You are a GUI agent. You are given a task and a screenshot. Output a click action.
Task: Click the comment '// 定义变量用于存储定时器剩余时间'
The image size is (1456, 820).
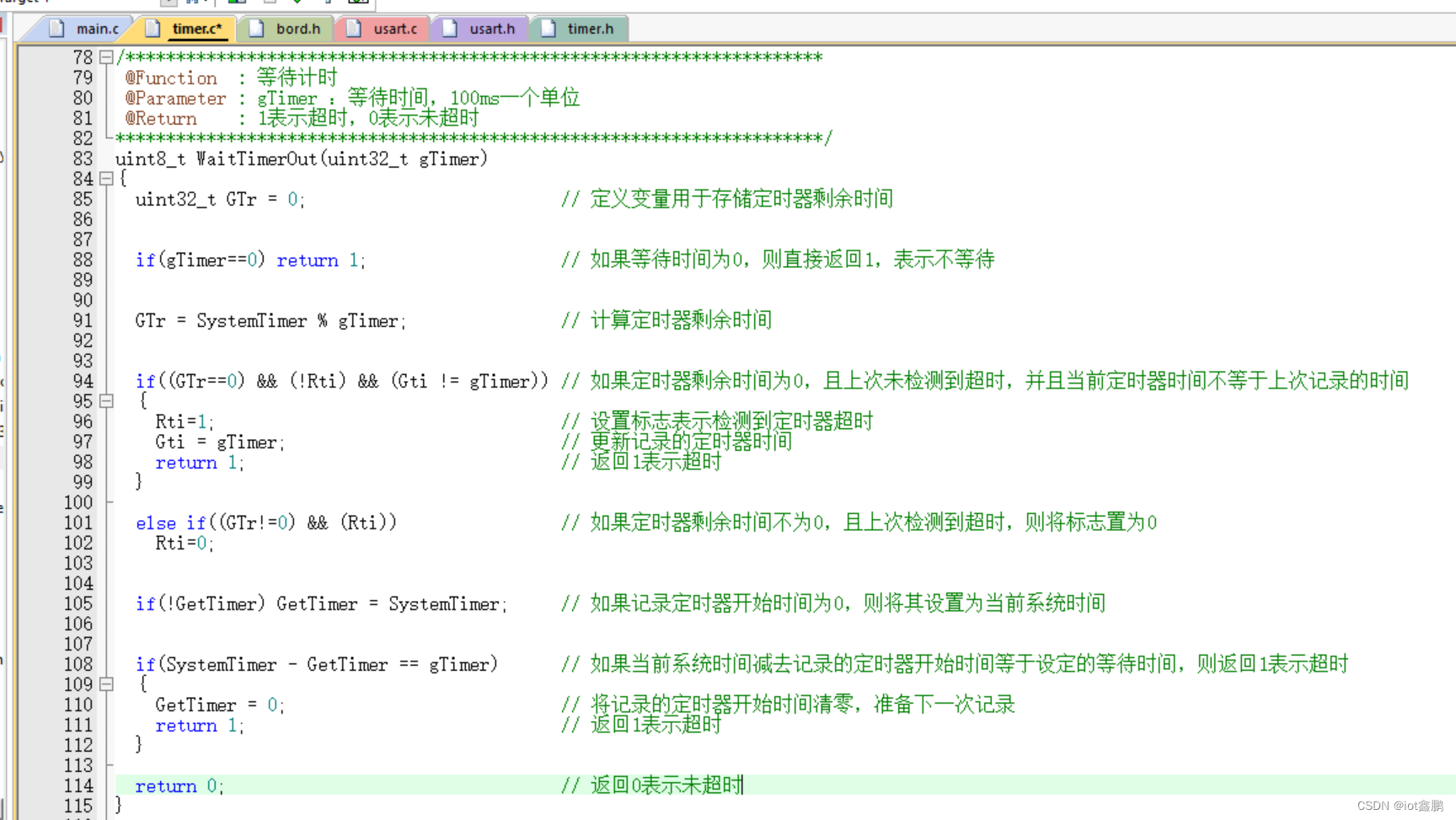[727, 199]
